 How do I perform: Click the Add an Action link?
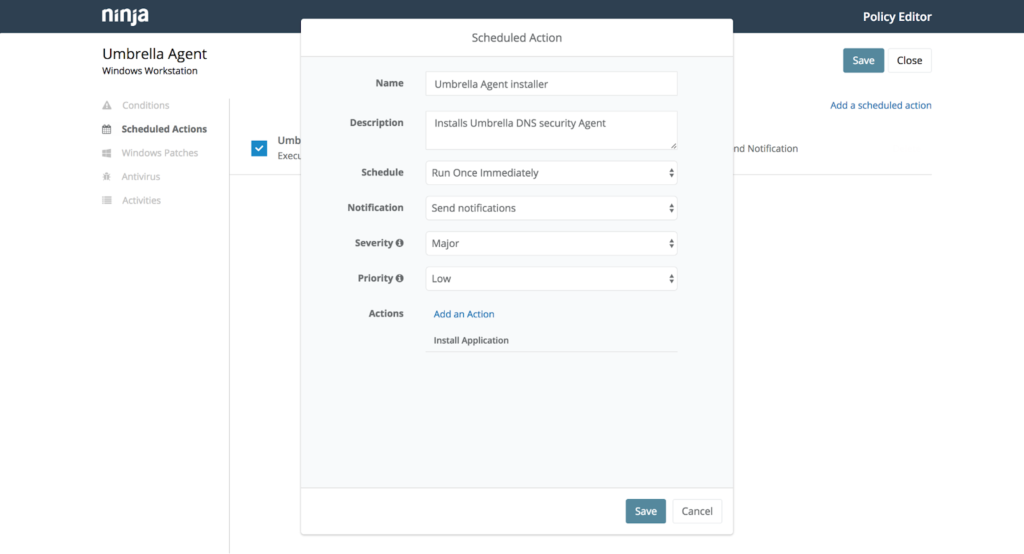coord(464,314)
